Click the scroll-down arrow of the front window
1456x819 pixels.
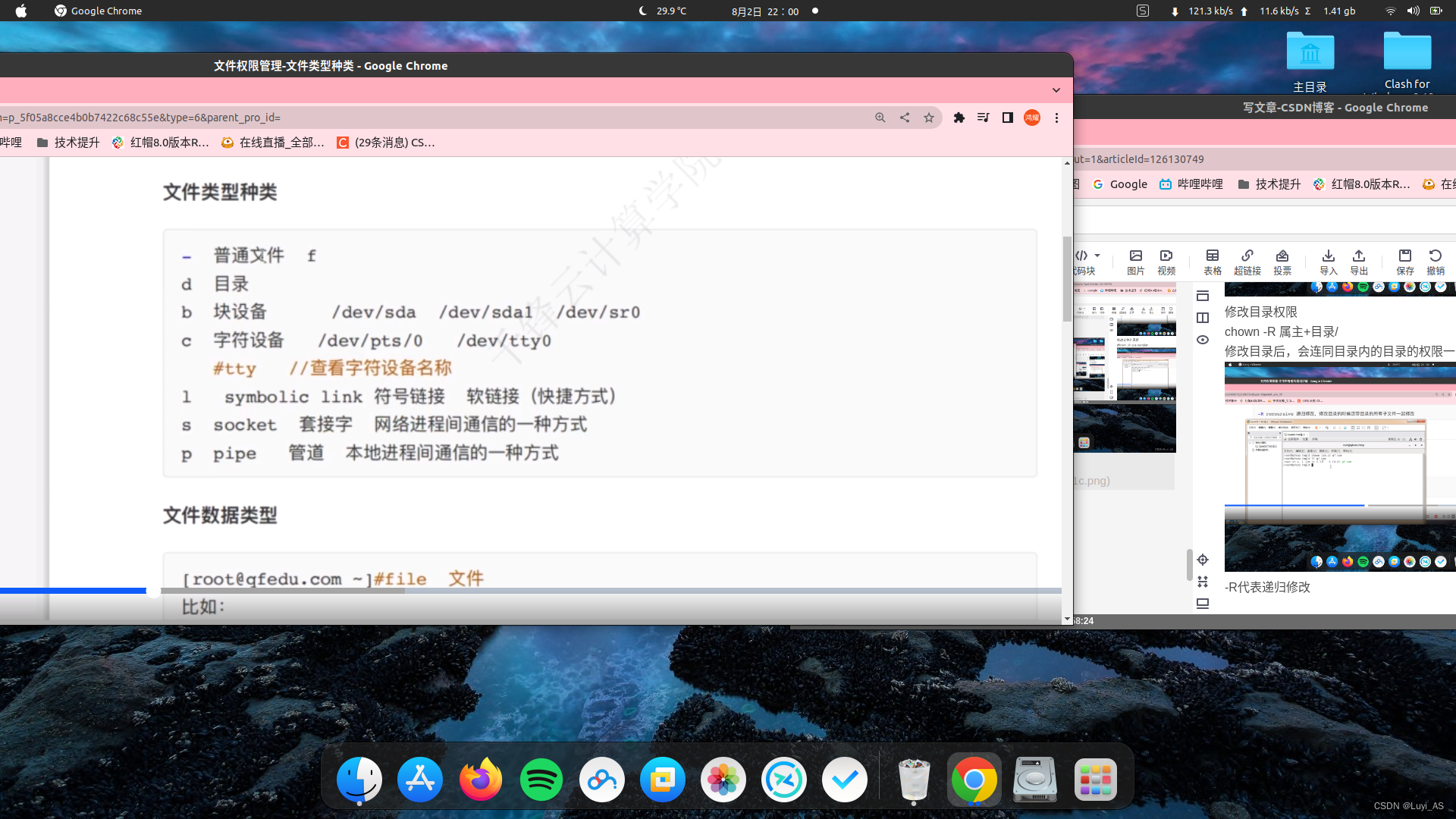(1067, 620)
